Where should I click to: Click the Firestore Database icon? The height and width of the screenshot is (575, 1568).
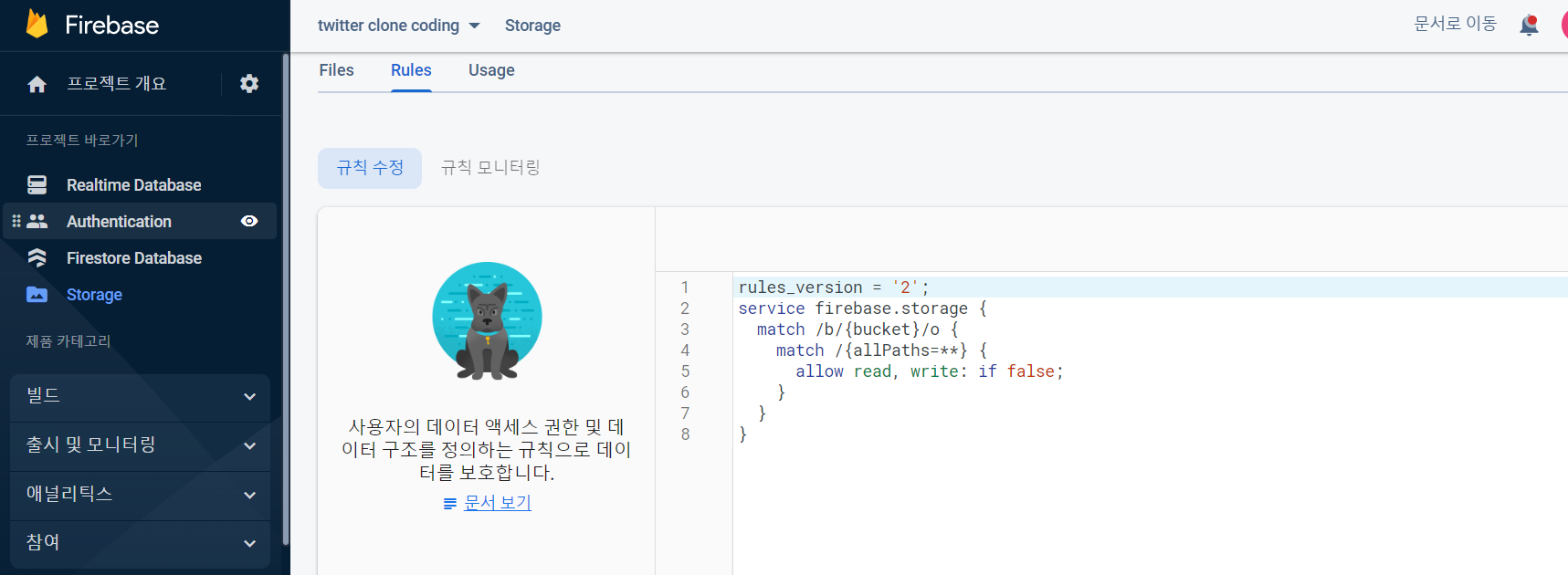pos(37,258)
